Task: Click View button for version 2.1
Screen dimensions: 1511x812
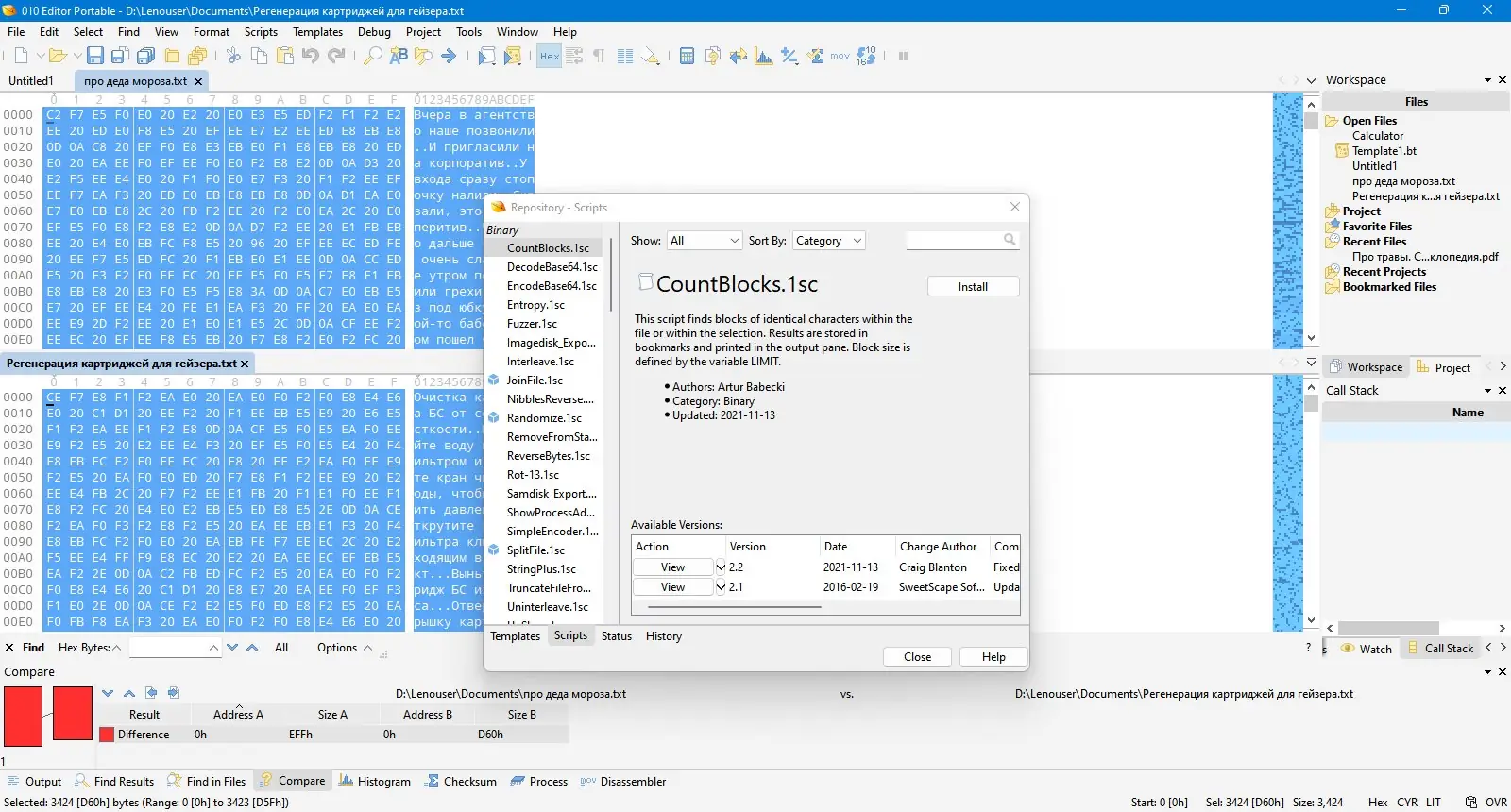Action: tap(673, 587)
